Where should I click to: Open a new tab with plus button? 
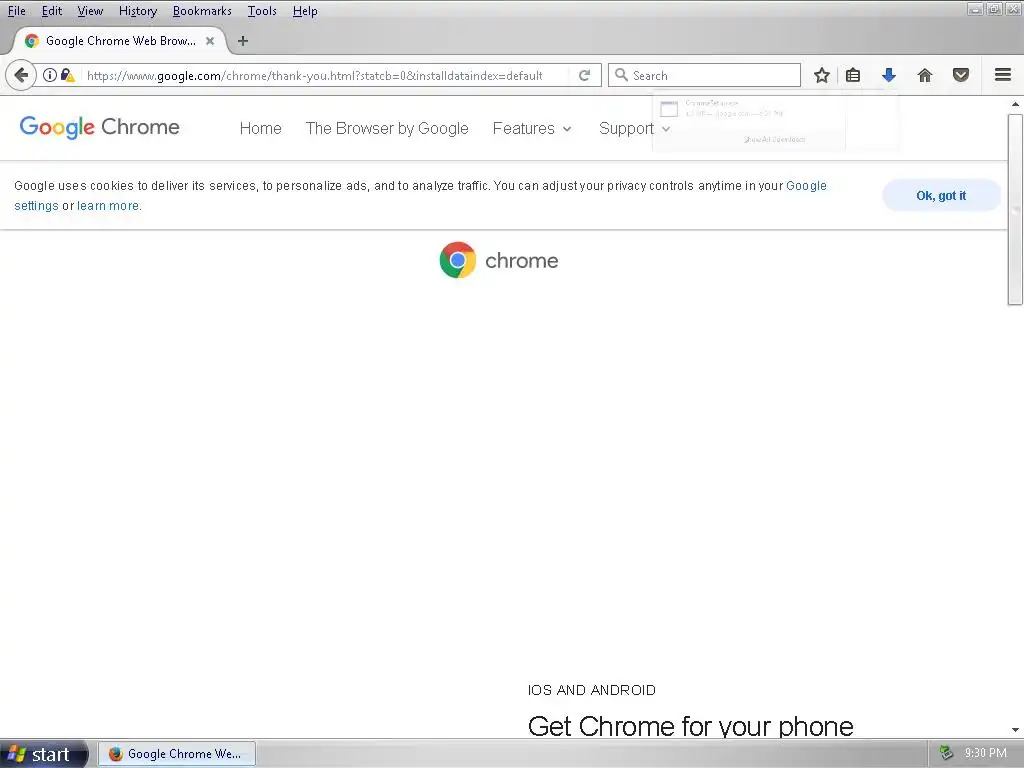click(242, 40)
